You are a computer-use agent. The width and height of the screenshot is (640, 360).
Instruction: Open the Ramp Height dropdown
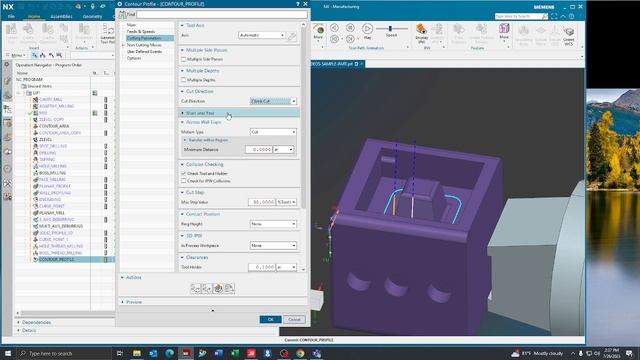[273, 224]
